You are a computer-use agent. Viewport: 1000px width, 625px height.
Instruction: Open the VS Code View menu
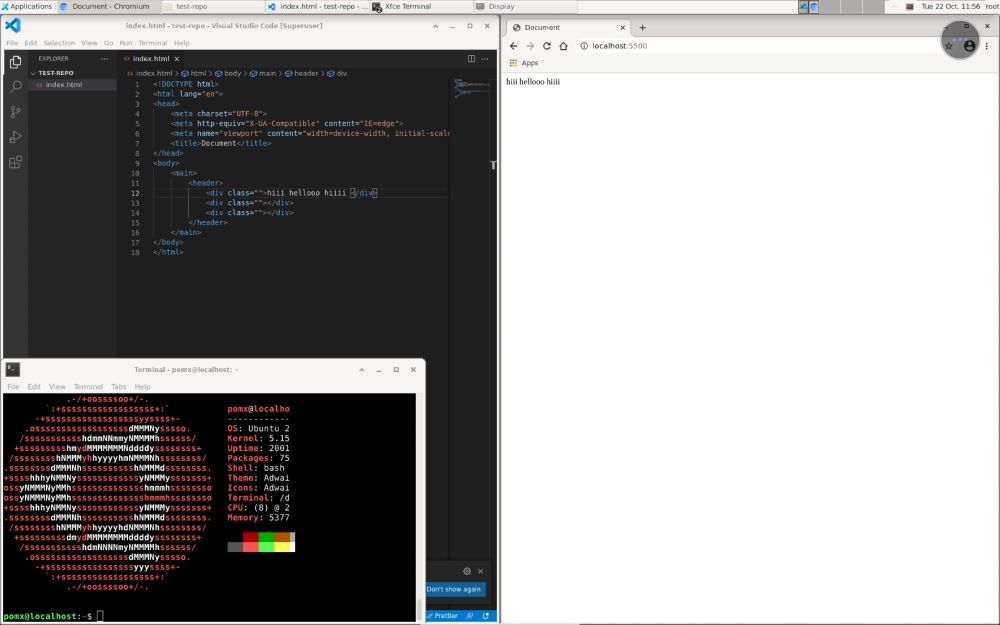click(89, 43)
